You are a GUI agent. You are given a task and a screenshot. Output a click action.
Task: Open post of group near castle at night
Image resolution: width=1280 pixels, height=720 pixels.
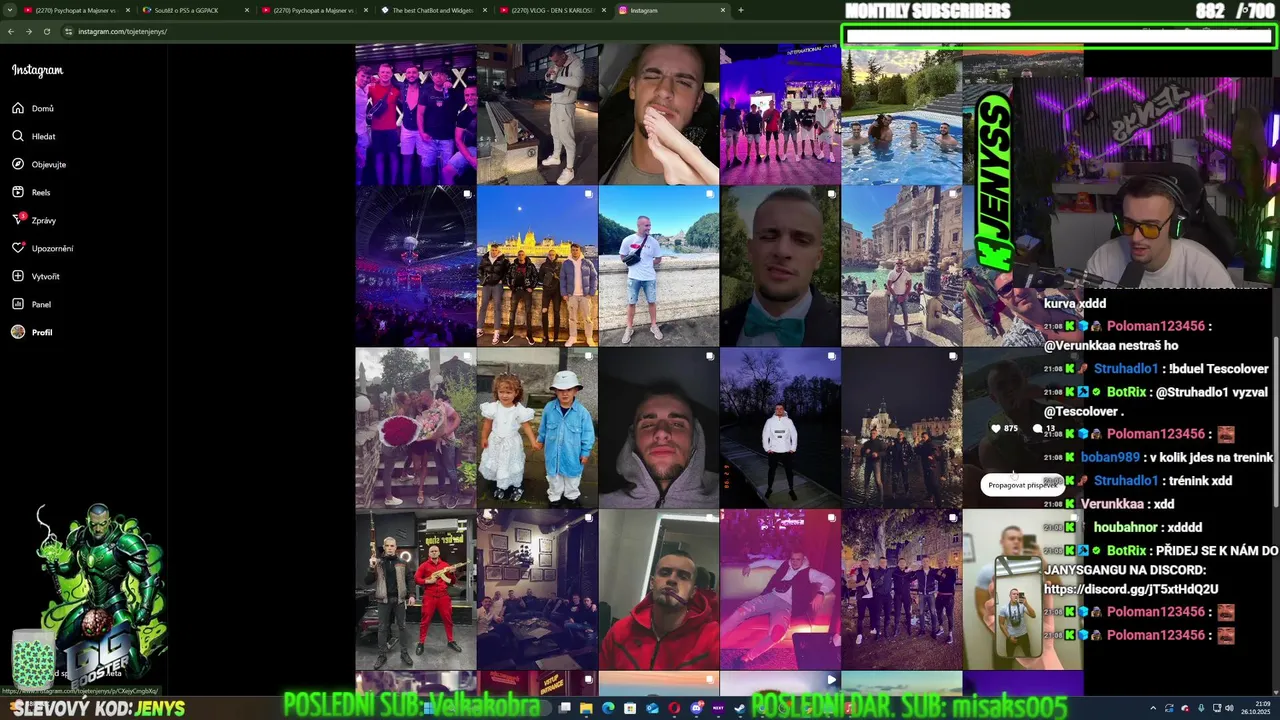click(x=901, y=428)
